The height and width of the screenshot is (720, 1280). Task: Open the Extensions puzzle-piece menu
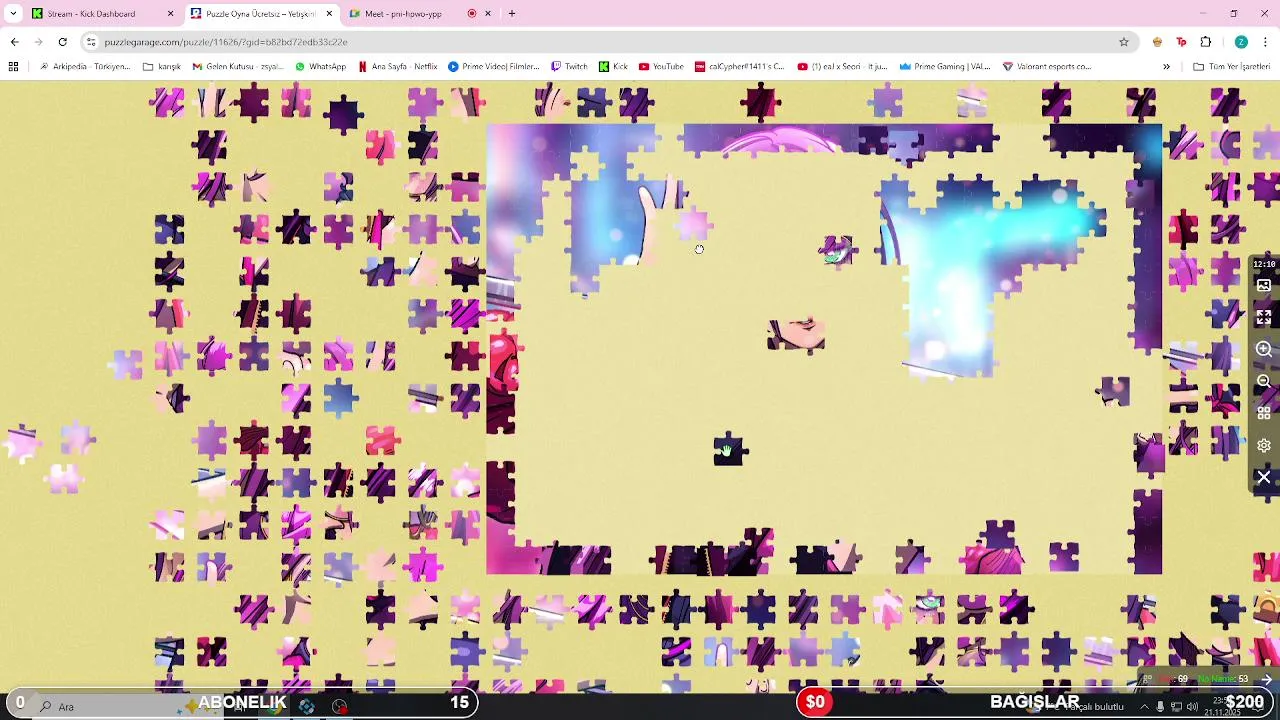[1205, 42]
